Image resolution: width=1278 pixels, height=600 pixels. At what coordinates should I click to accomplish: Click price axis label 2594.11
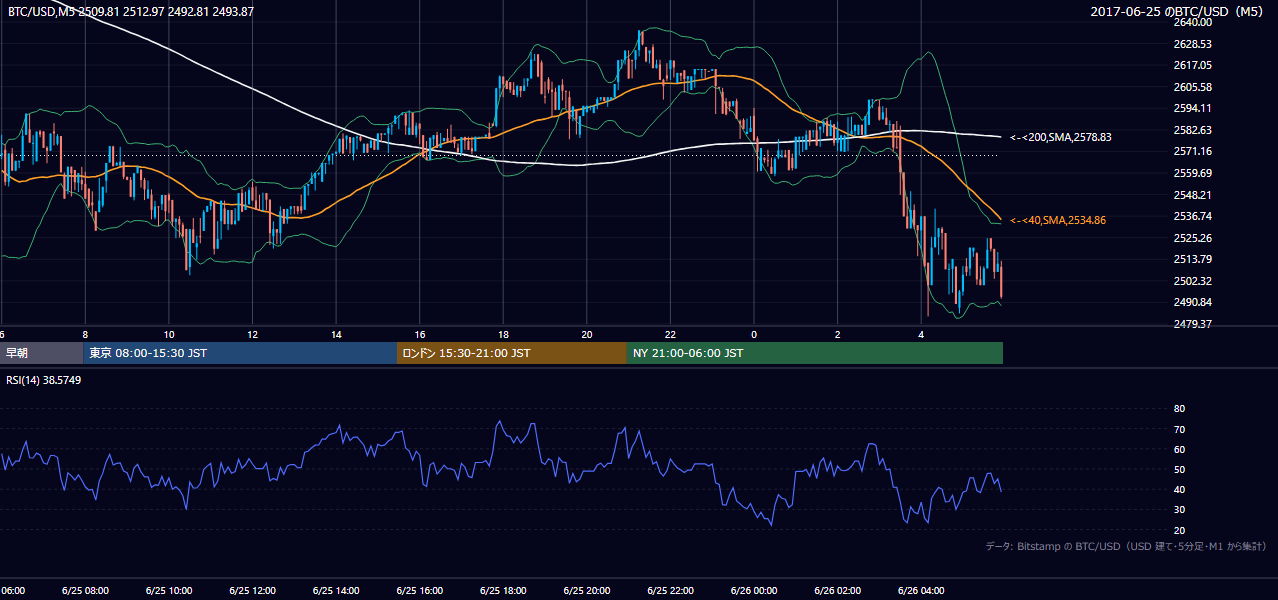tap(1192, 108)
